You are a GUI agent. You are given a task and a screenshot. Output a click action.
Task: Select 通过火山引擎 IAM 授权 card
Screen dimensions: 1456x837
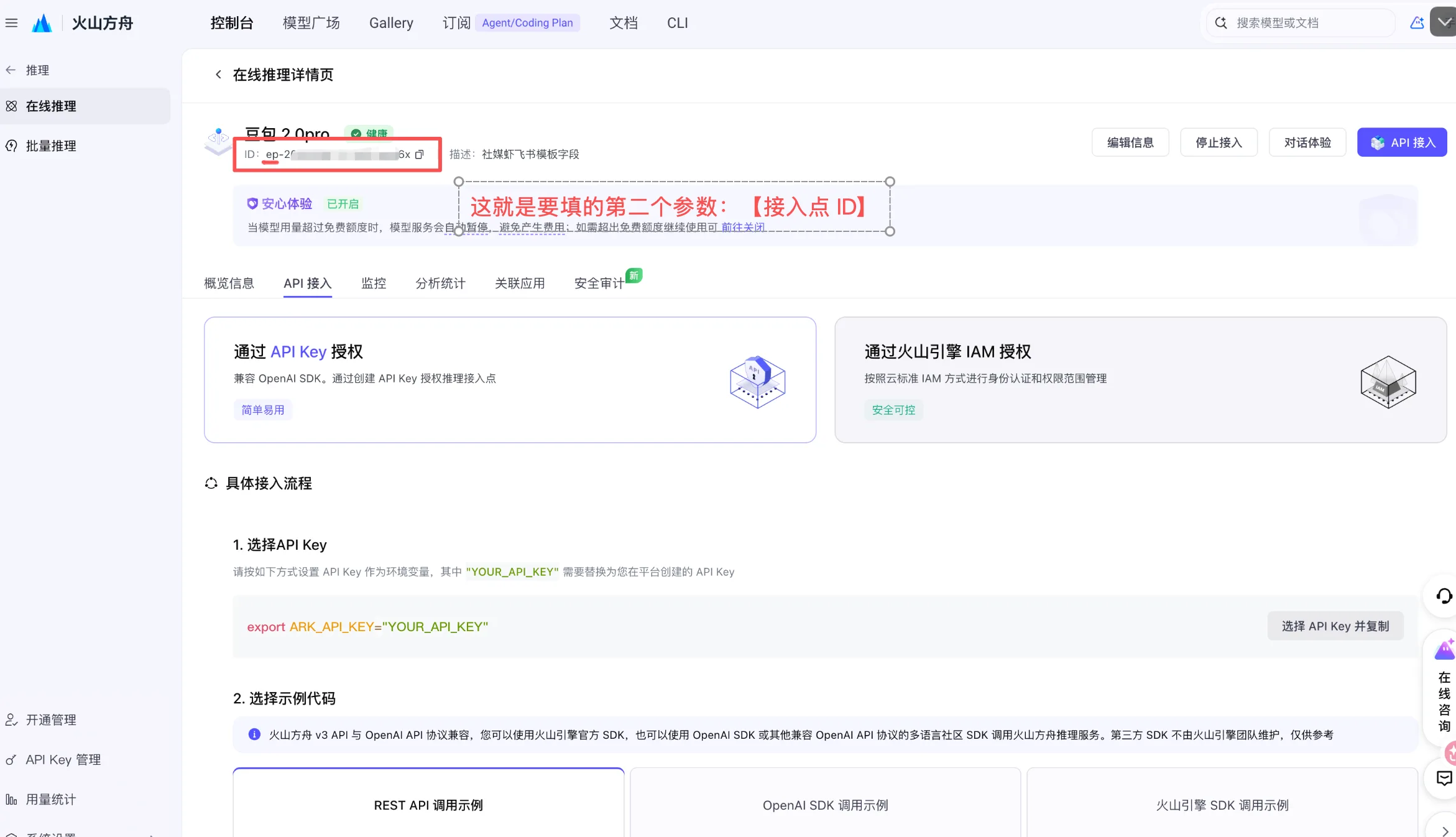[1140, 380]
